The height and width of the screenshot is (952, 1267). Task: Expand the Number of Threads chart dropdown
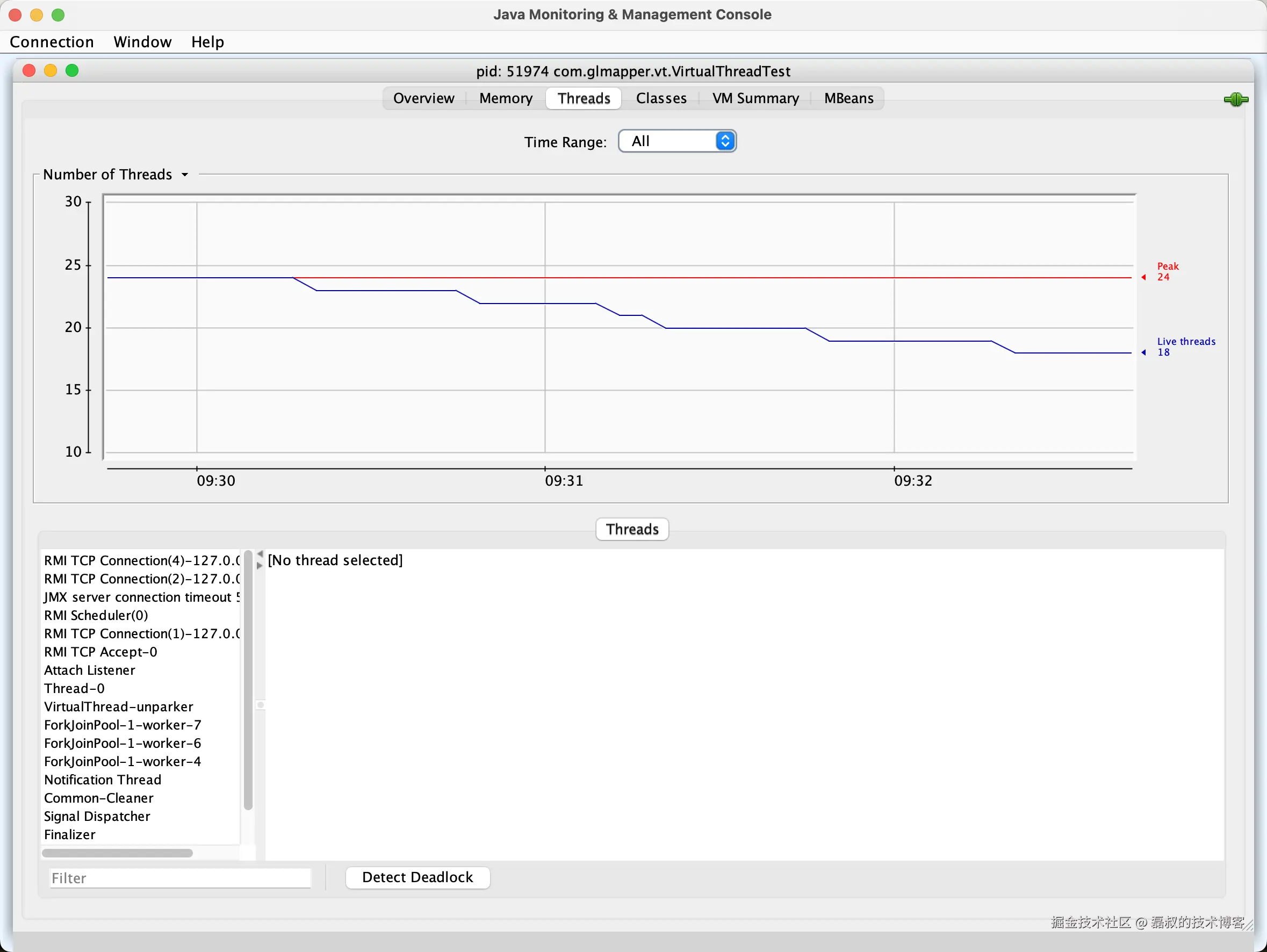tap(184, 175)
